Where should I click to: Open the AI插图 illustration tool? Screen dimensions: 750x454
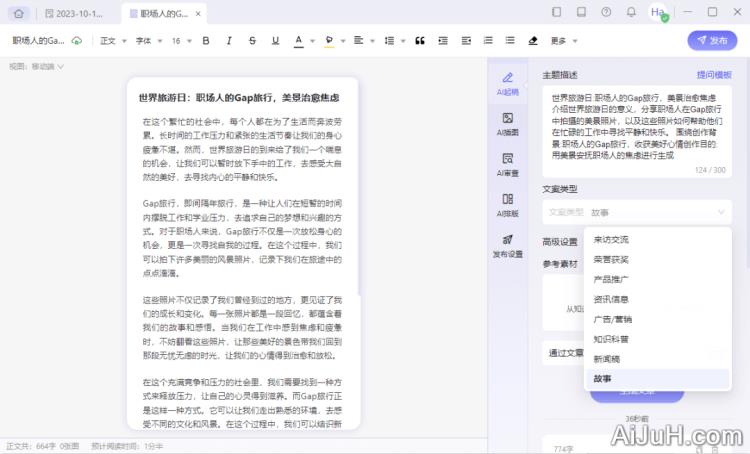click(507, 124)
